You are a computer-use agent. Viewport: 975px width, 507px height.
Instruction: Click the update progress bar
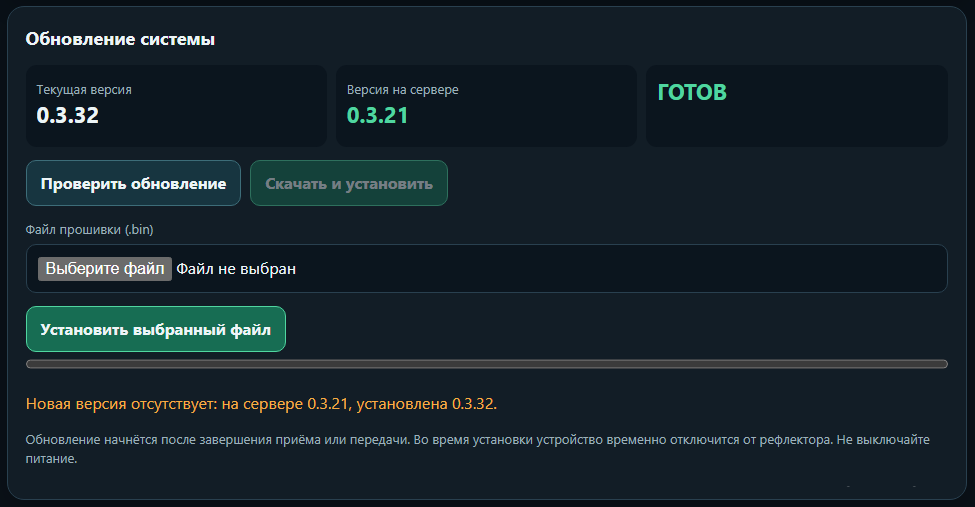pos(487,364)
